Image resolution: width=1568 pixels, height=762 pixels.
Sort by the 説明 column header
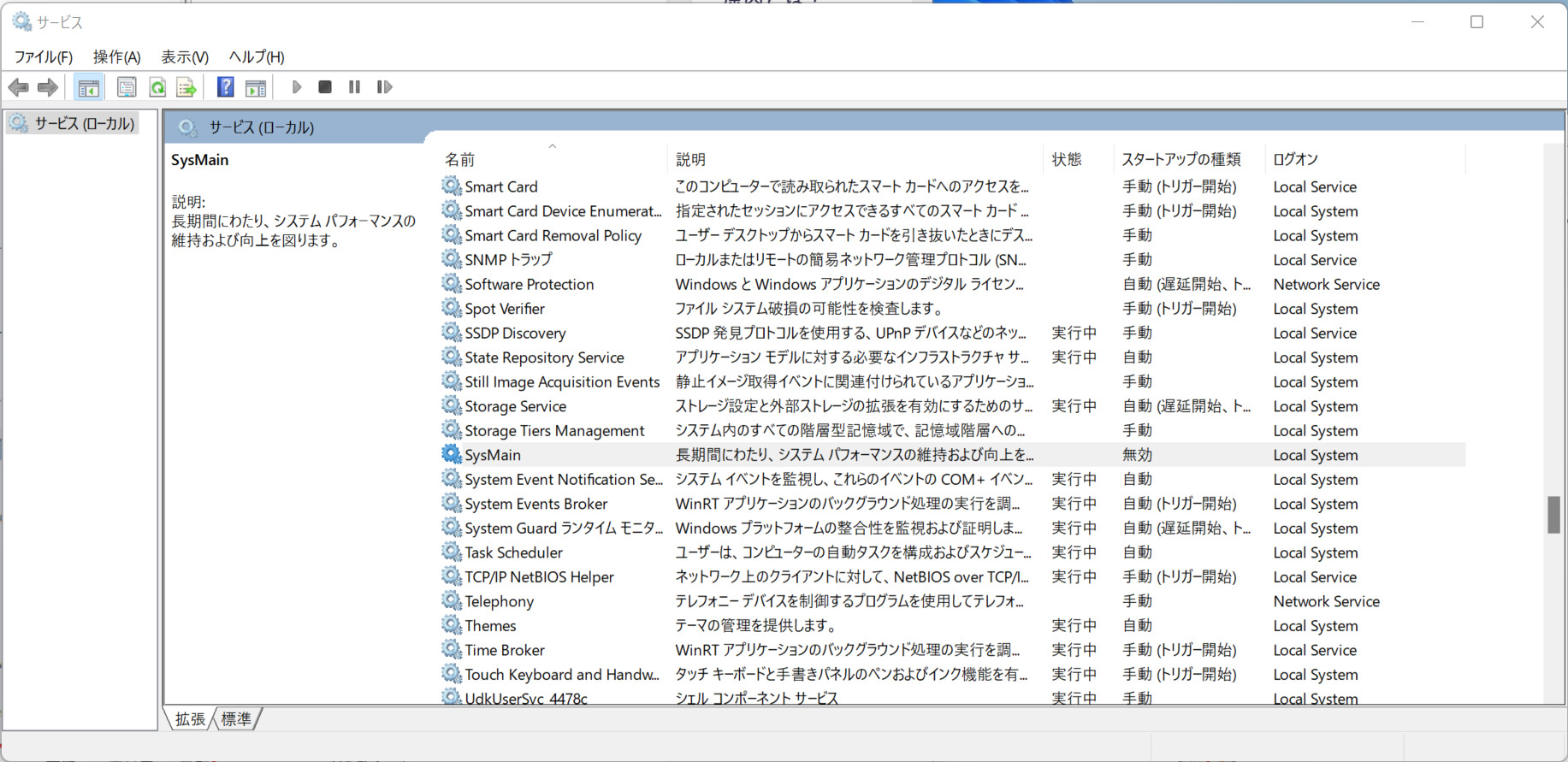[856, 159]
